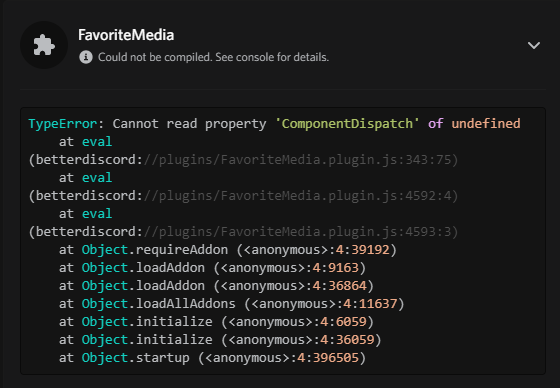Viewport: 560px width, 388px height.
Task: Click 'Could not be compiled' message text
Action: click(x=214, y=57)
